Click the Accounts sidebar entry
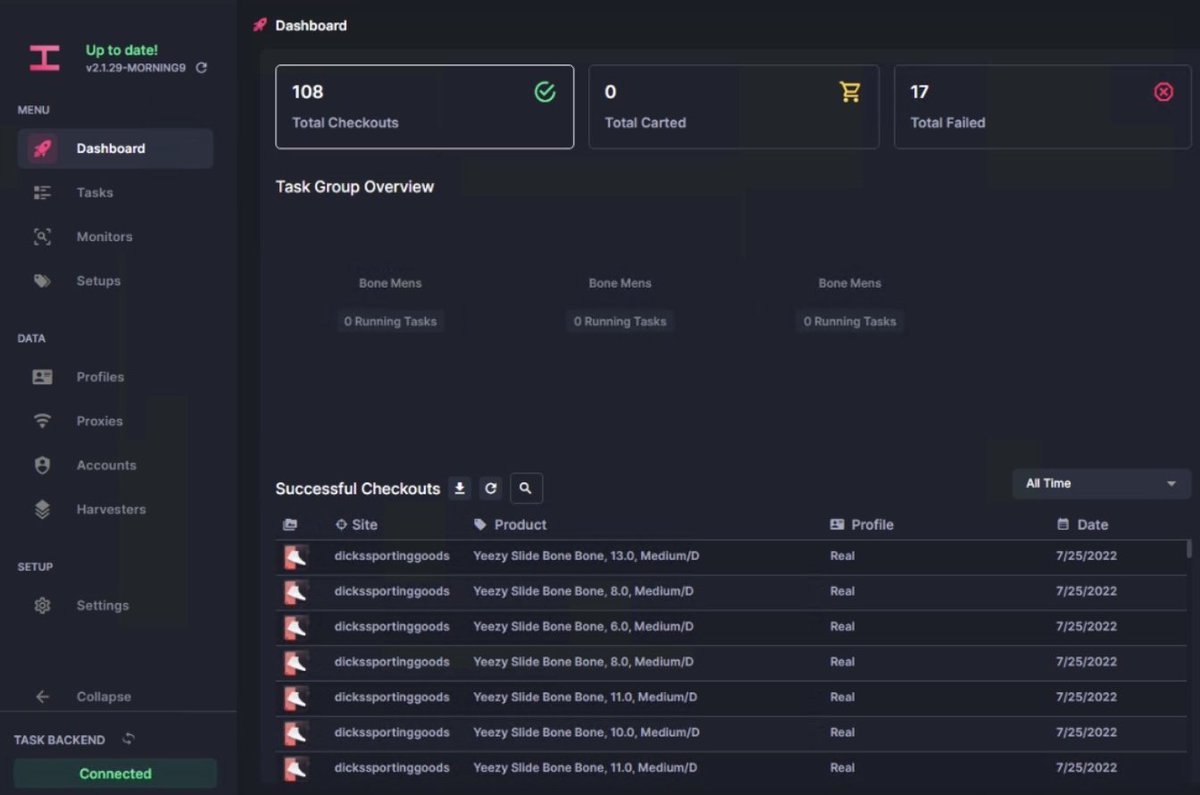This screenshot has width=1200, height=795. coord(105,465)
